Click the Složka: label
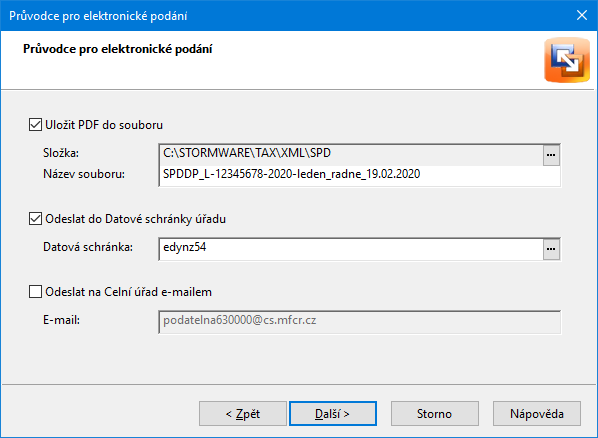 (61, 153)
